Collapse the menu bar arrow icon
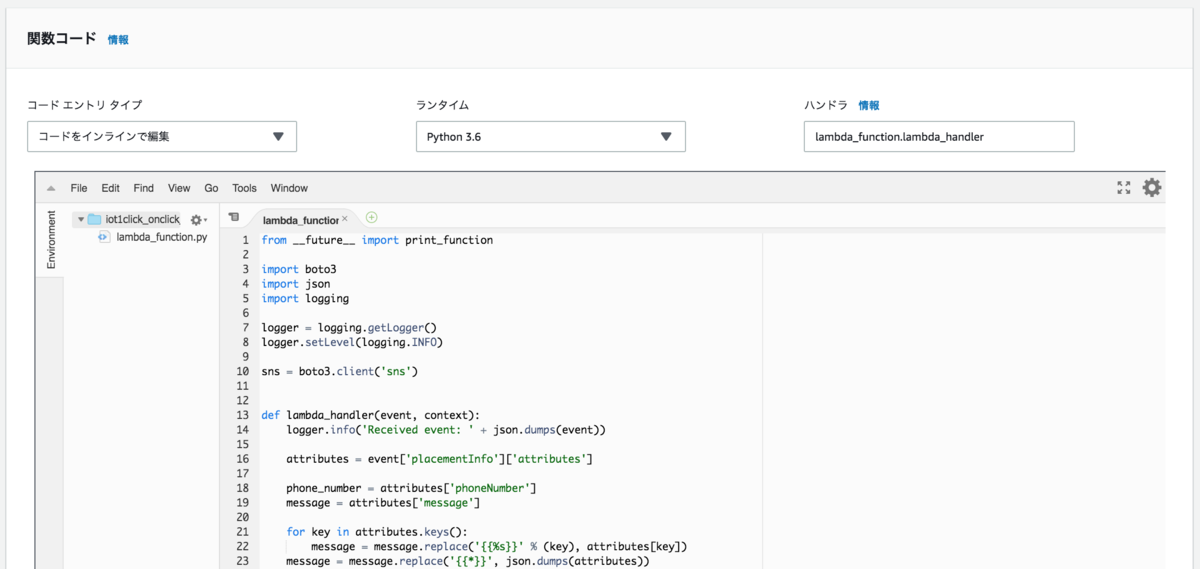 (x=51, y=188)
